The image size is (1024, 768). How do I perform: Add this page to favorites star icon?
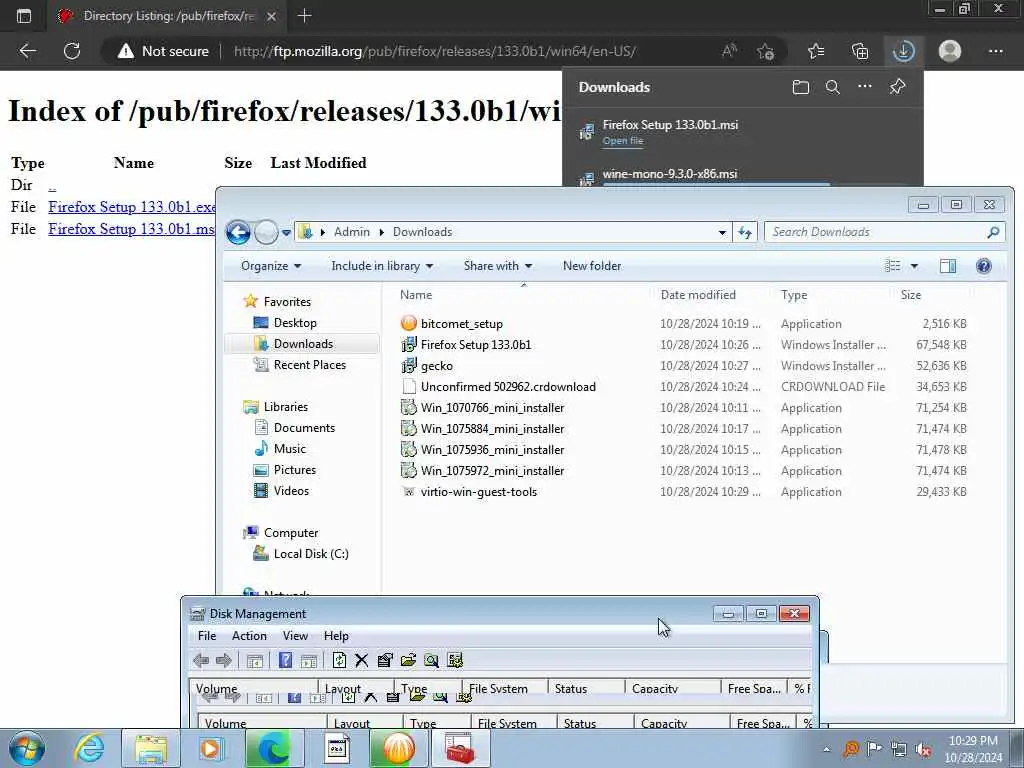(x=765, y=51)
